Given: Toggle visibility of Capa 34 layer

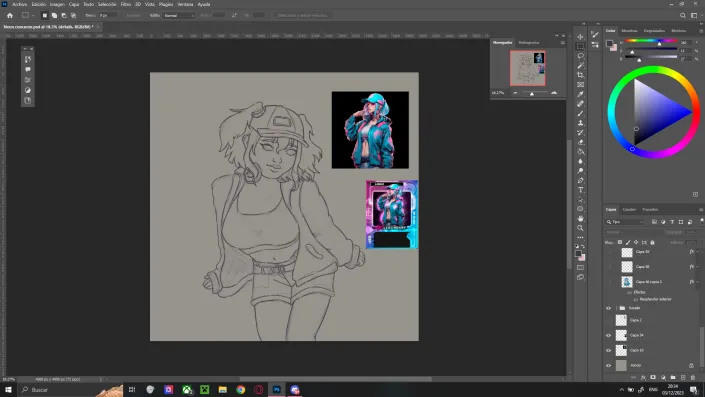Looking at the screenshot, I should 608,335.
